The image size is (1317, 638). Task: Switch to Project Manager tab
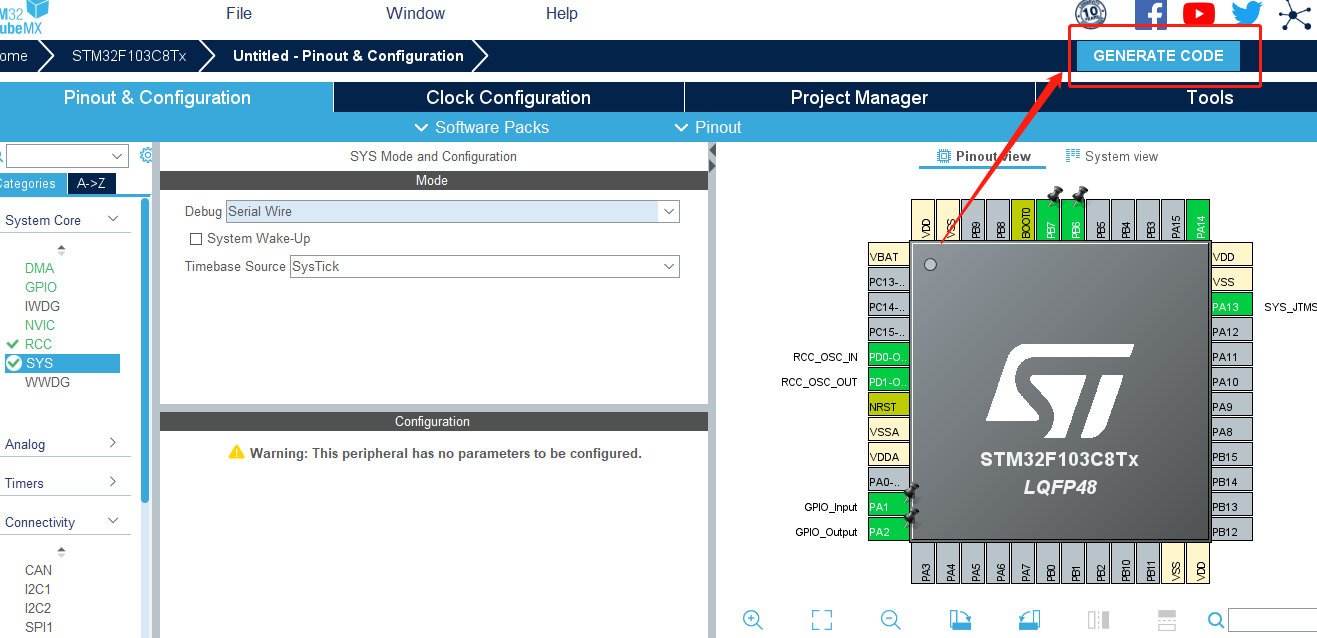[x=860, y=97]
